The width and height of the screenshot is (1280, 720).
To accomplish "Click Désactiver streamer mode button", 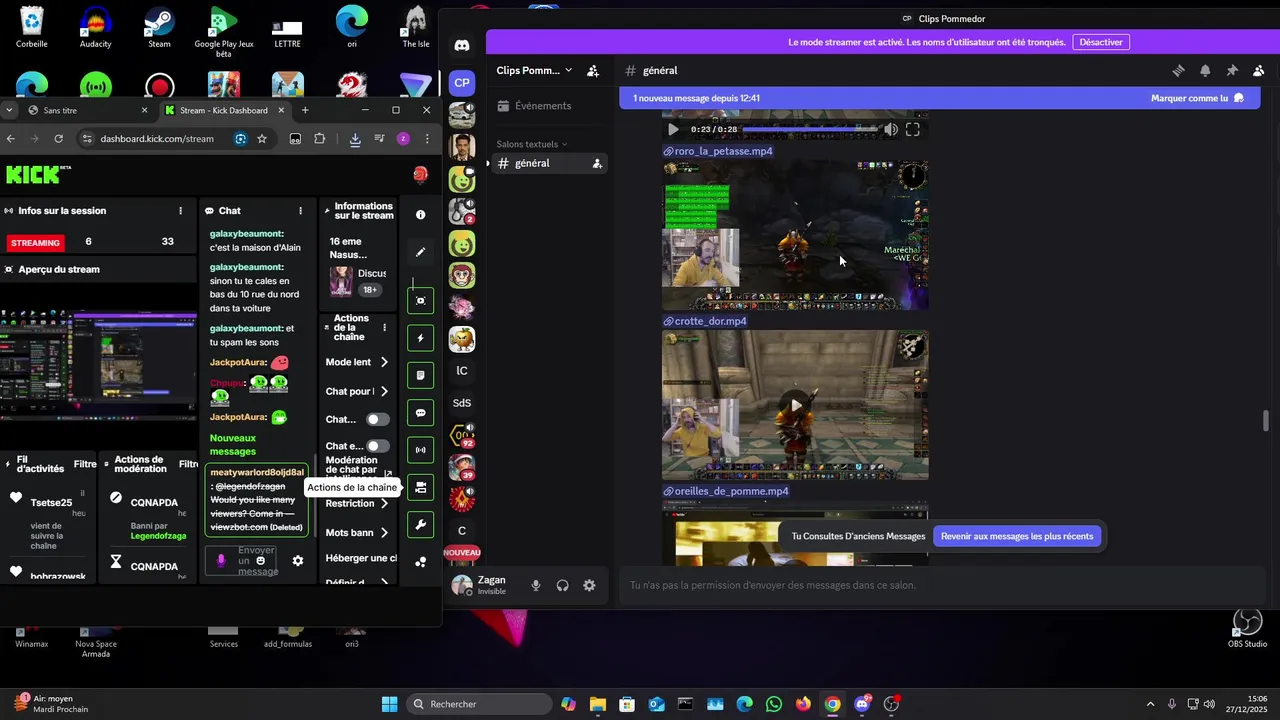I will point(1101,42).
